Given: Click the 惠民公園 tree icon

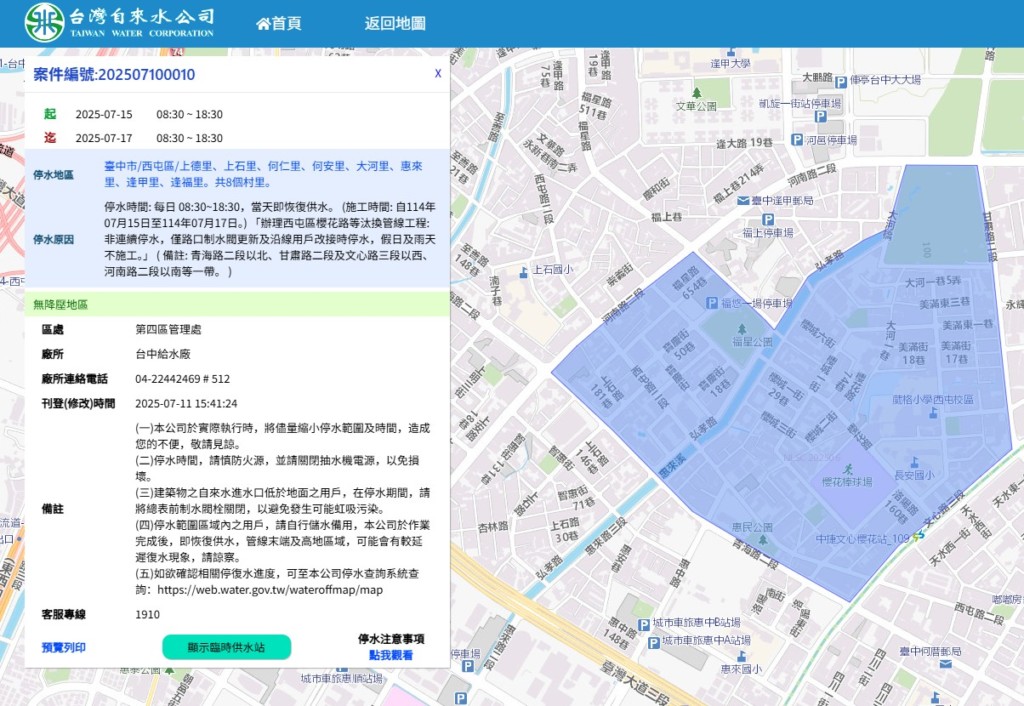Looking at the screenshot, I should 762,539.
